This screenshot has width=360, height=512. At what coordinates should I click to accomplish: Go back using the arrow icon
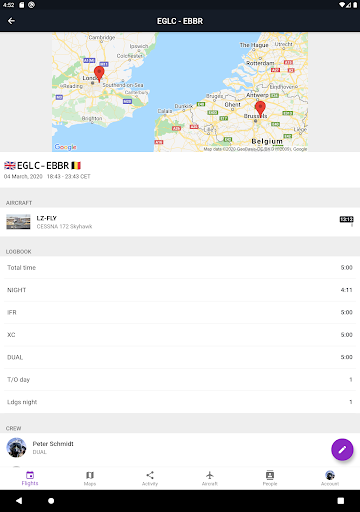coord(11,21)
